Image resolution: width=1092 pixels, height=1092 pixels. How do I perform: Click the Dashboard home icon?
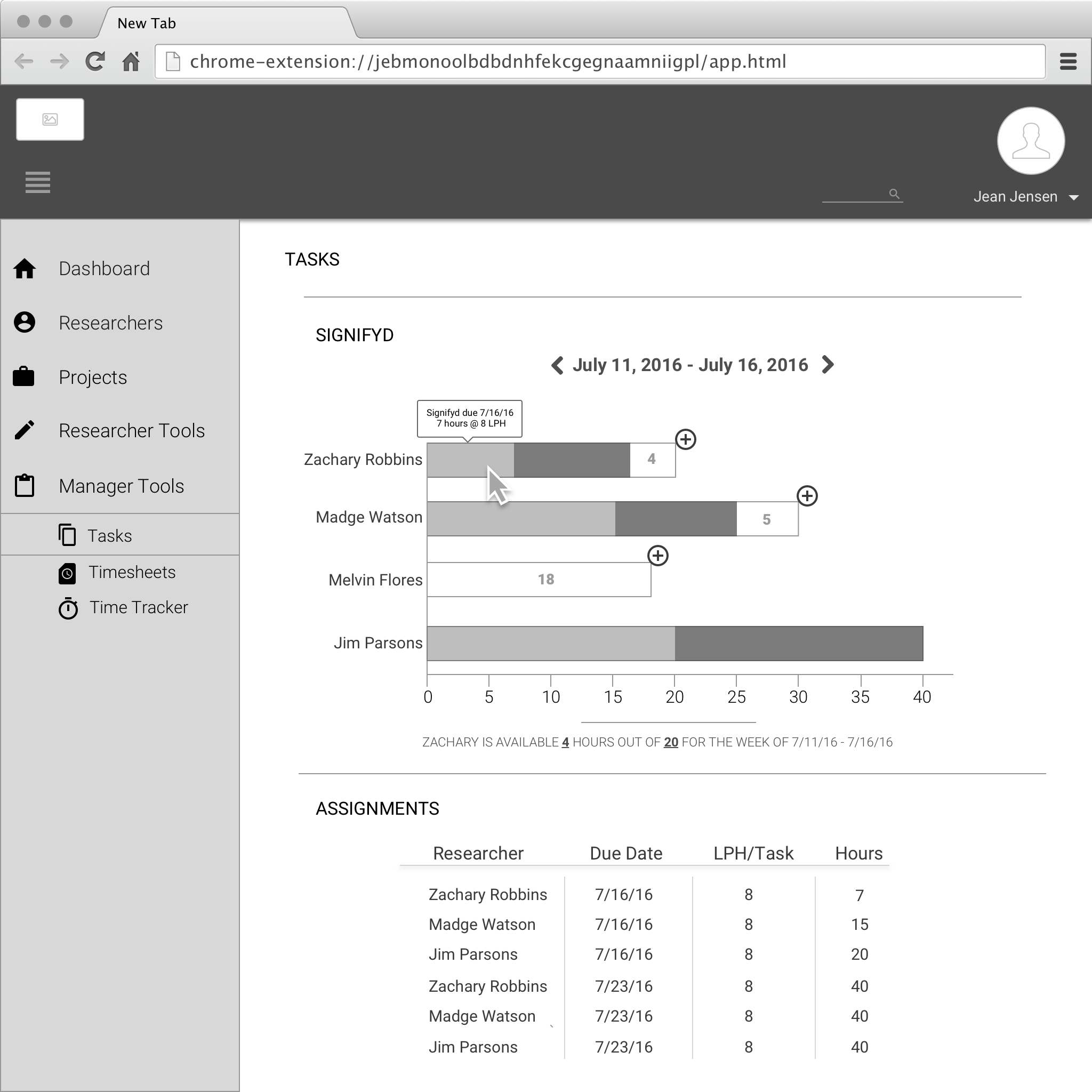click(25, 269)
